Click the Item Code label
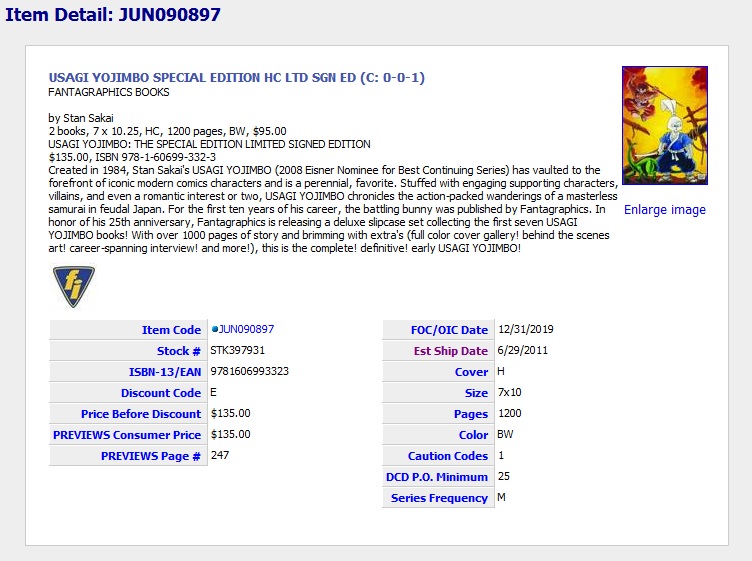 coord(171,330)
